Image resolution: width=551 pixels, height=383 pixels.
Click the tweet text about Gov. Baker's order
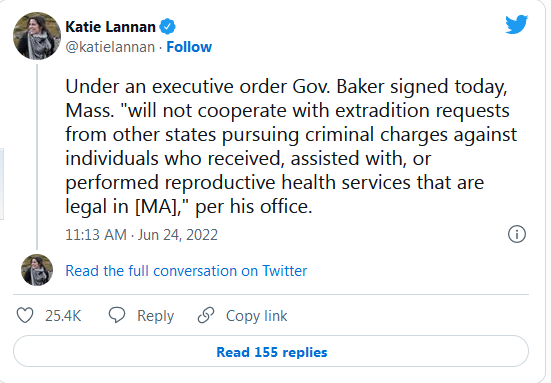291,146
